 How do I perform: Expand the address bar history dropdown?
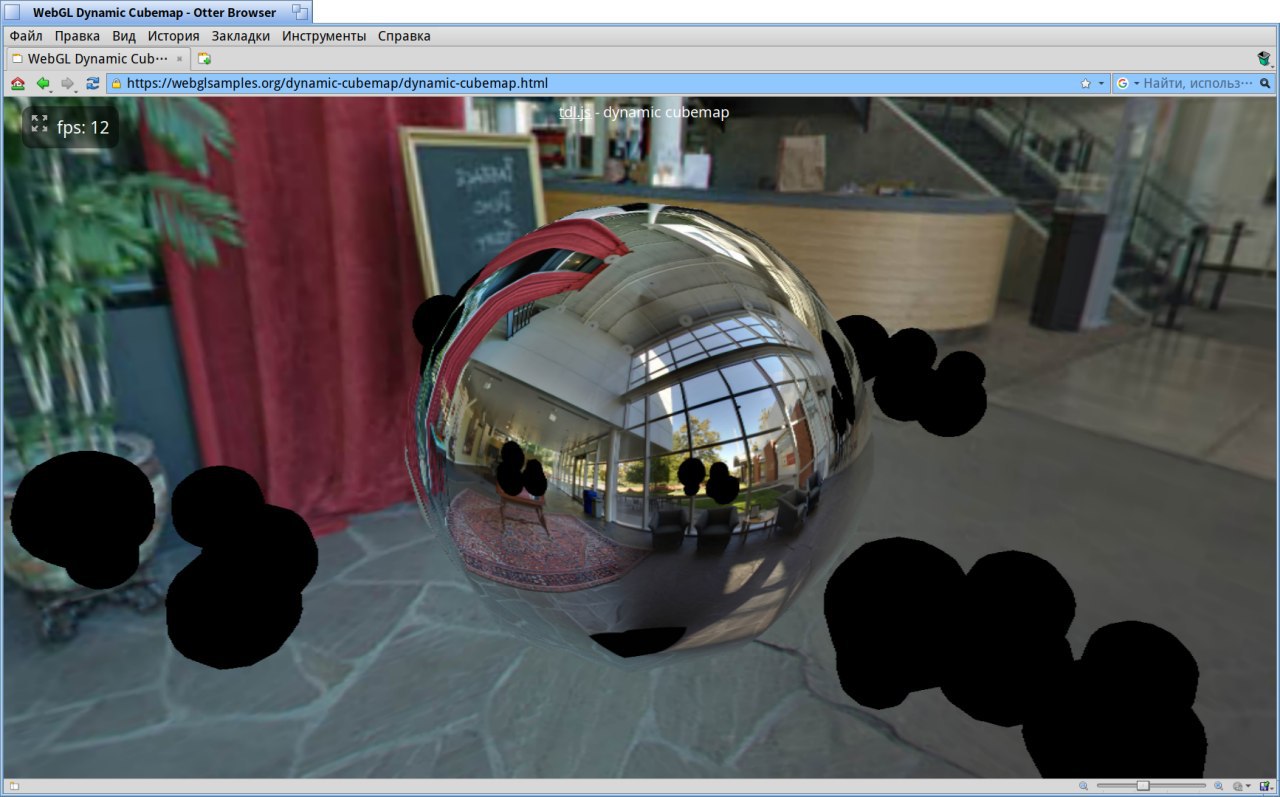coord(1101,84)
